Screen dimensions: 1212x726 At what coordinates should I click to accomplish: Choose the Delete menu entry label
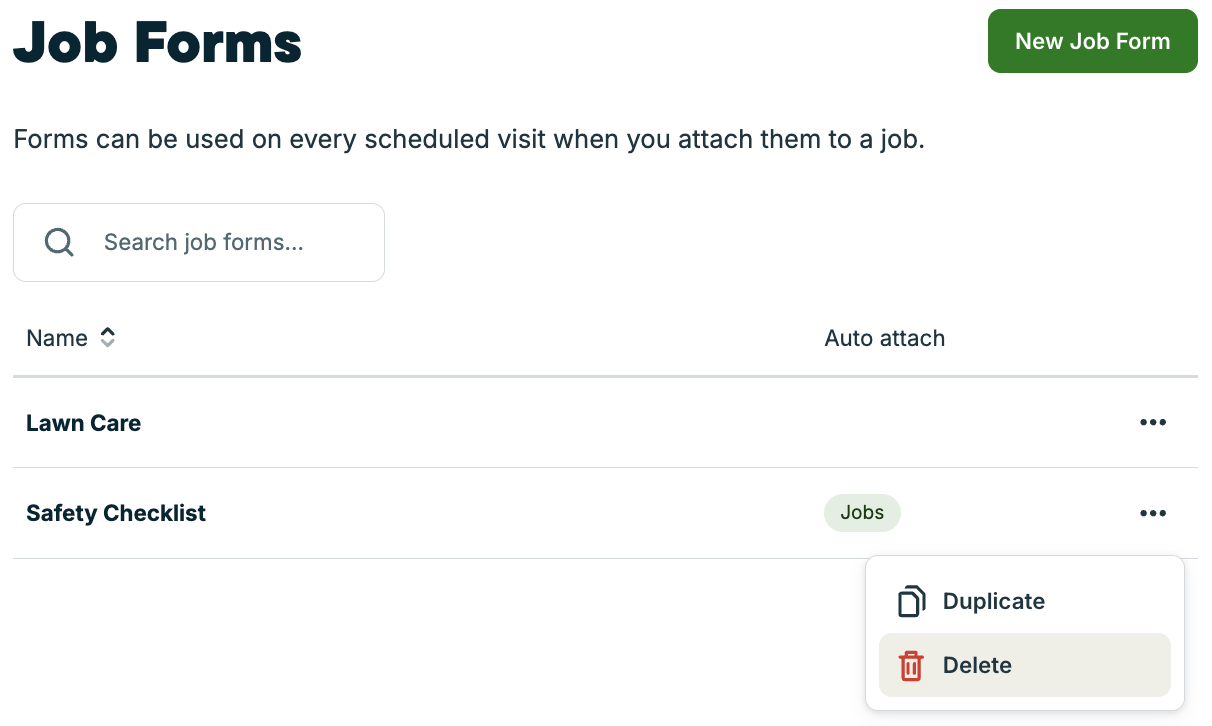click(x=977, y=666)
